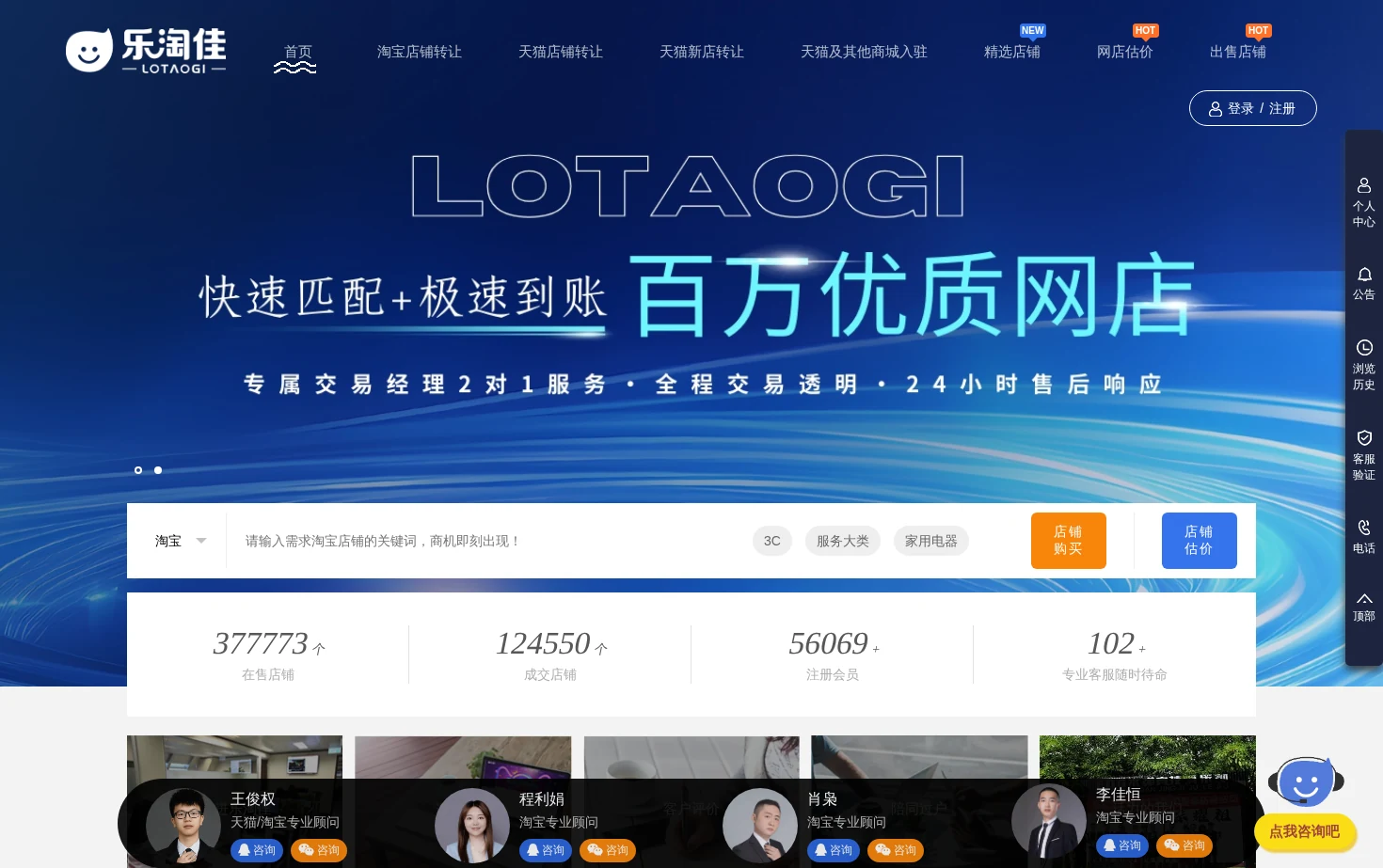Open 天猫及其他商城入驻 nav item
Screen dimensions: 1383x868
click(x=864, y=52)
